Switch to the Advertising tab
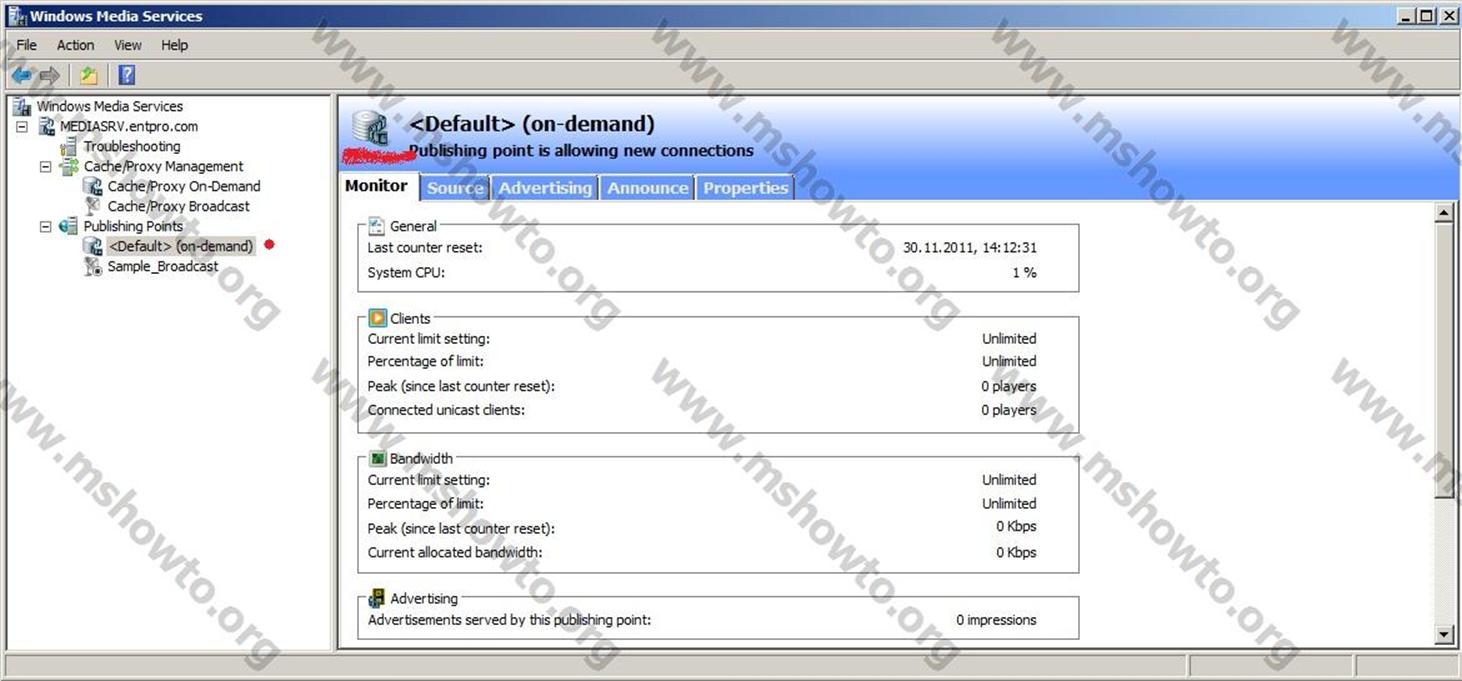The height and width of the screenshot is (681, 1462). point(545,188)
